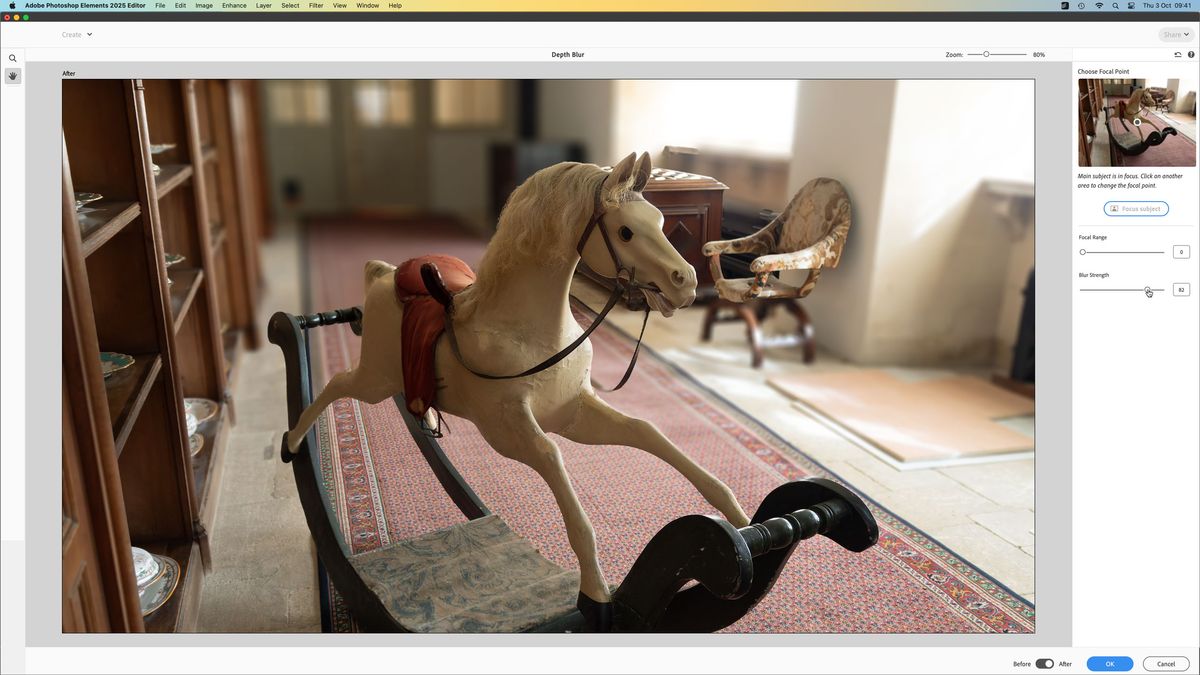This screenshot has width=1200, height=675.
Task: Open the Create dropdown
Action: tap(77, 34)
